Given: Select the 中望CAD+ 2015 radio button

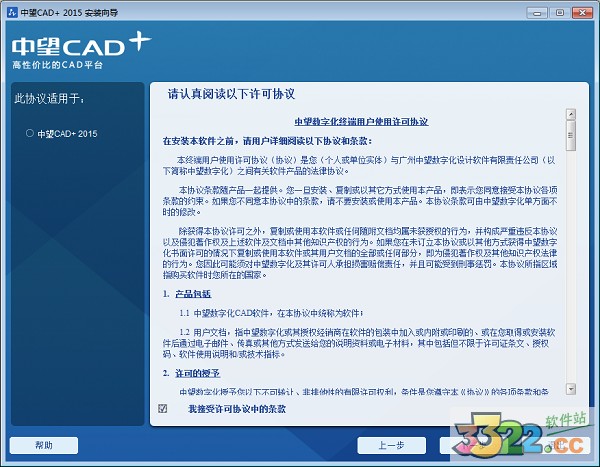Looking at the screenshot, I should [x=29, y=133].
